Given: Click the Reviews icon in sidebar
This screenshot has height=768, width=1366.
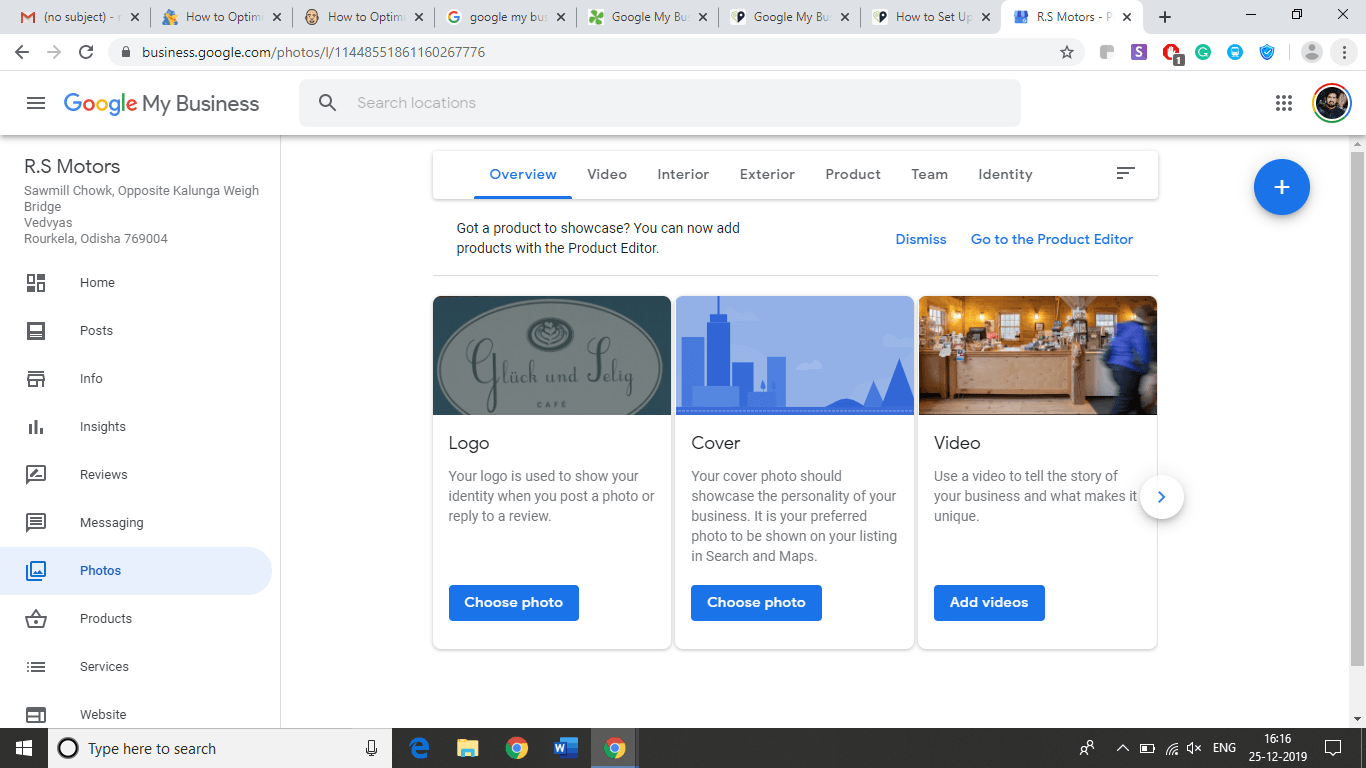Looking at the screenshot, I should [x=36, y=475].
